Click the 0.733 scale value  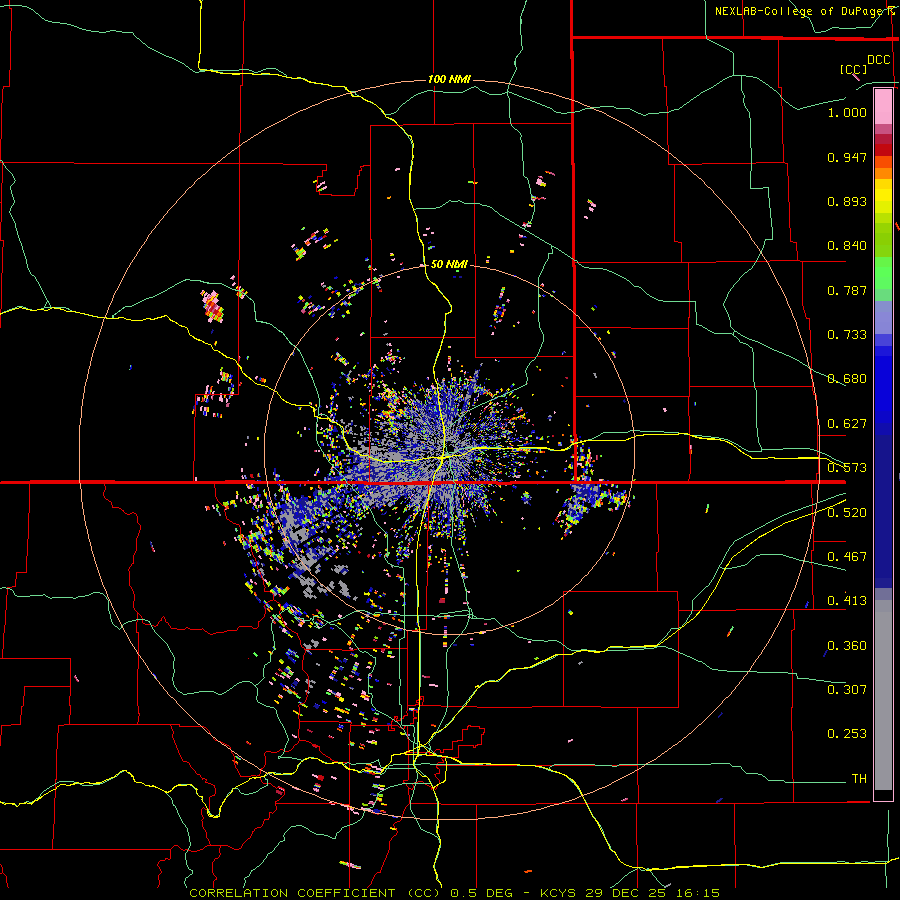pos(847,335)
